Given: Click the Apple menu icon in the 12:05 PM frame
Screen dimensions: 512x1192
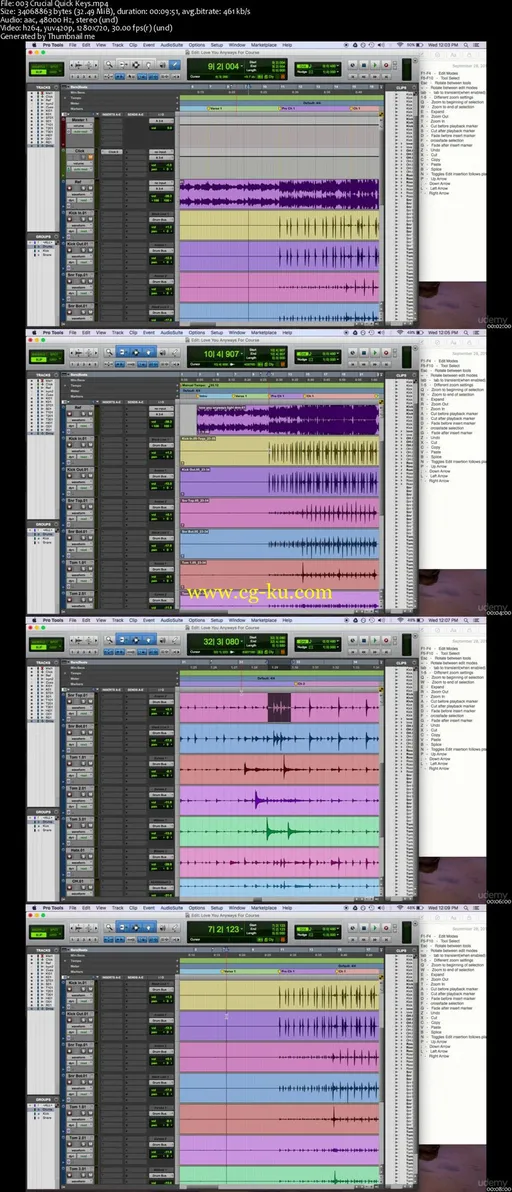Looking at the screenshot, I should pyautogui.click(x=32, y=332).
